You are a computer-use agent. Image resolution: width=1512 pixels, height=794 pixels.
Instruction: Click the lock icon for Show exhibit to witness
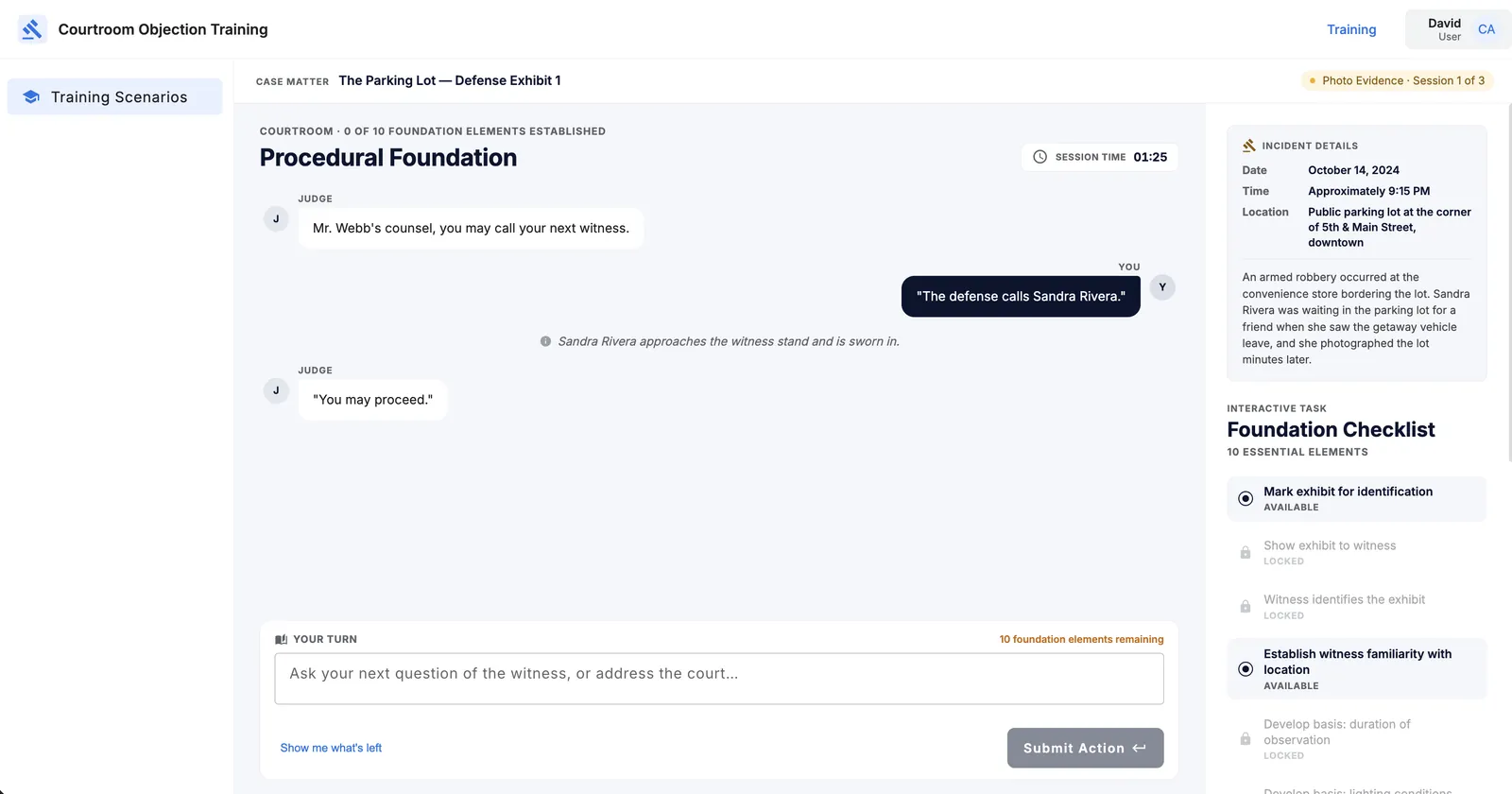coord(1246,553)
